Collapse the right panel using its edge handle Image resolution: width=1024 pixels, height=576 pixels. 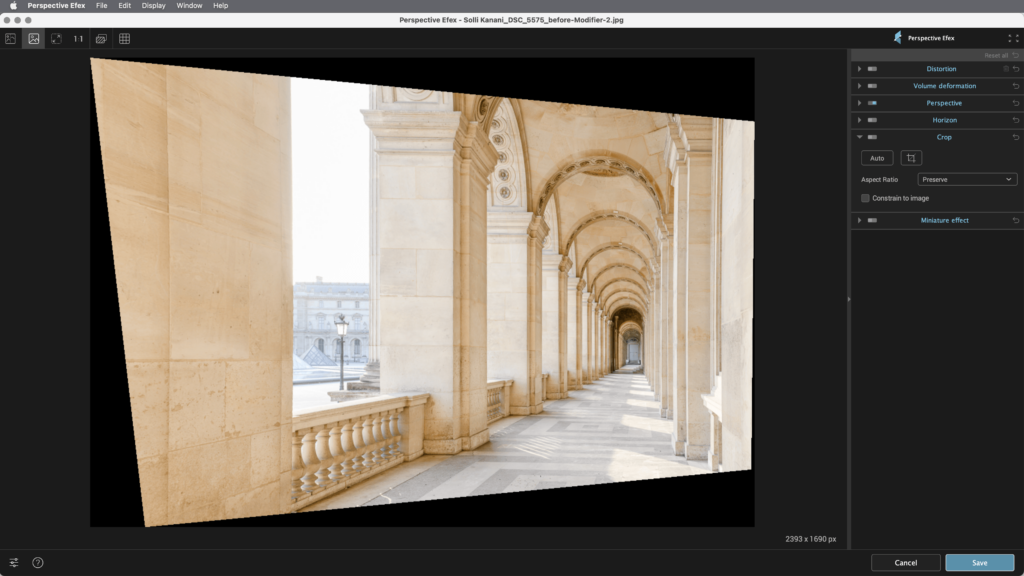(849, 299)
